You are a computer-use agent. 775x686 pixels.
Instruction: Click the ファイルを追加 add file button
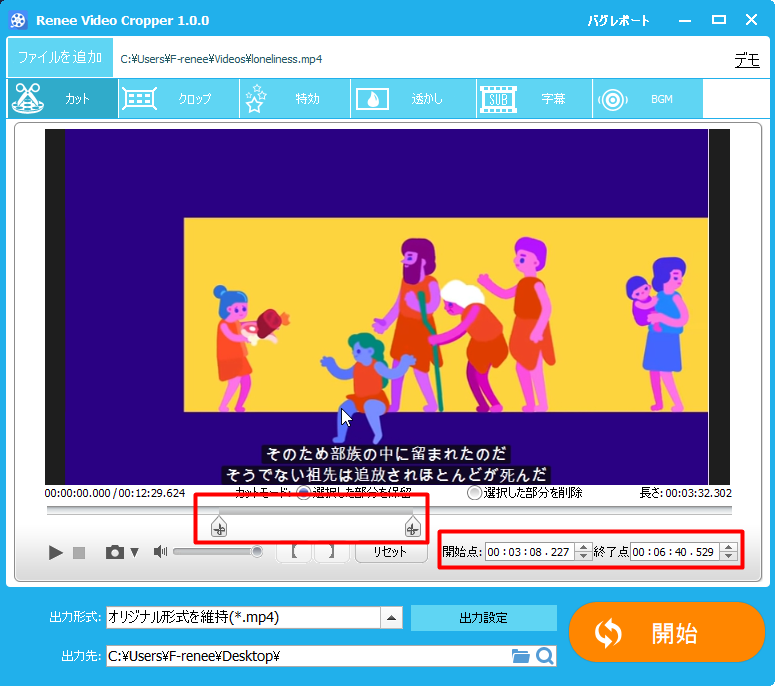[60, 57]
